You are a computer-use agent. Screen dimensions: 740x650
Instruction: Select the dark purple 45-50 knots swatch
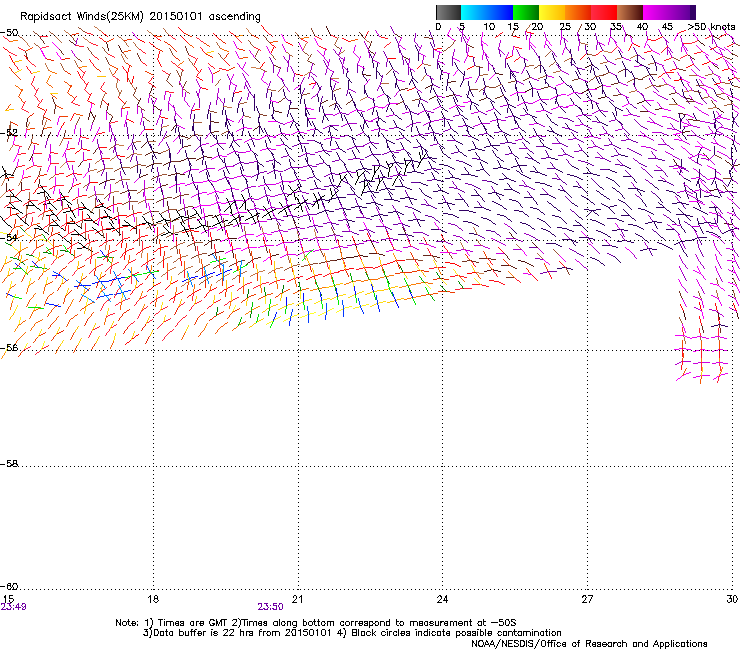682,12
